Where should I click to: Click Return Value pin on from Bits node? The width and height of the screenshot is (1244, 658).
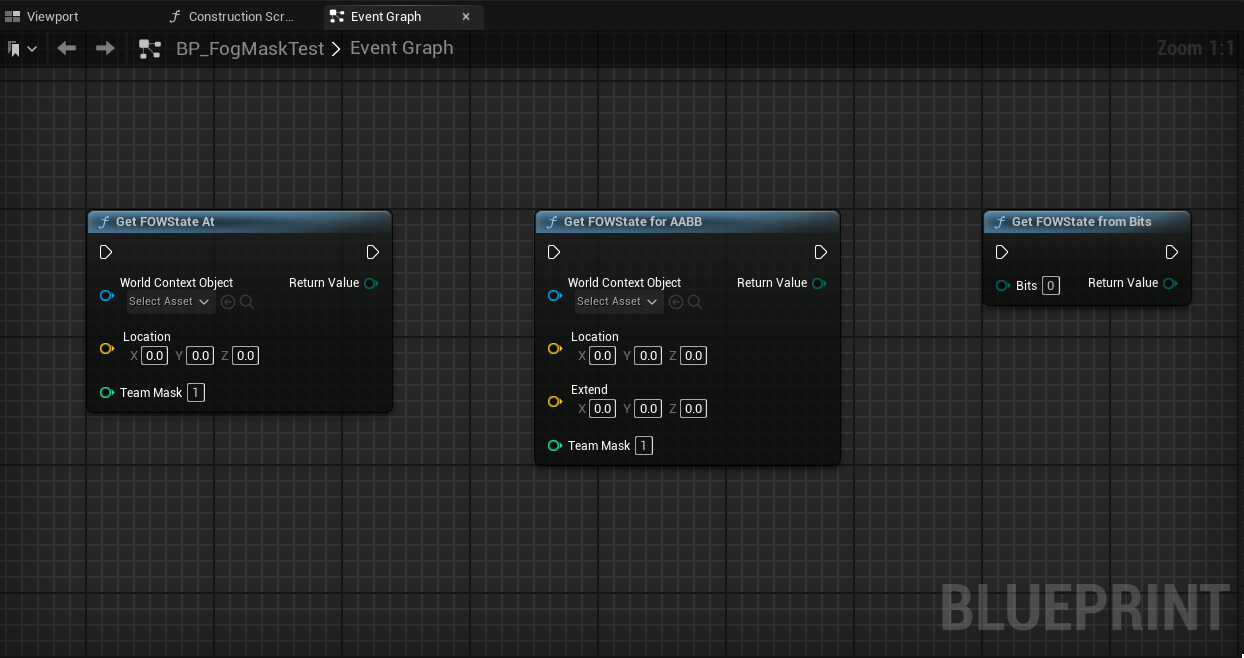click(1170, 283)
